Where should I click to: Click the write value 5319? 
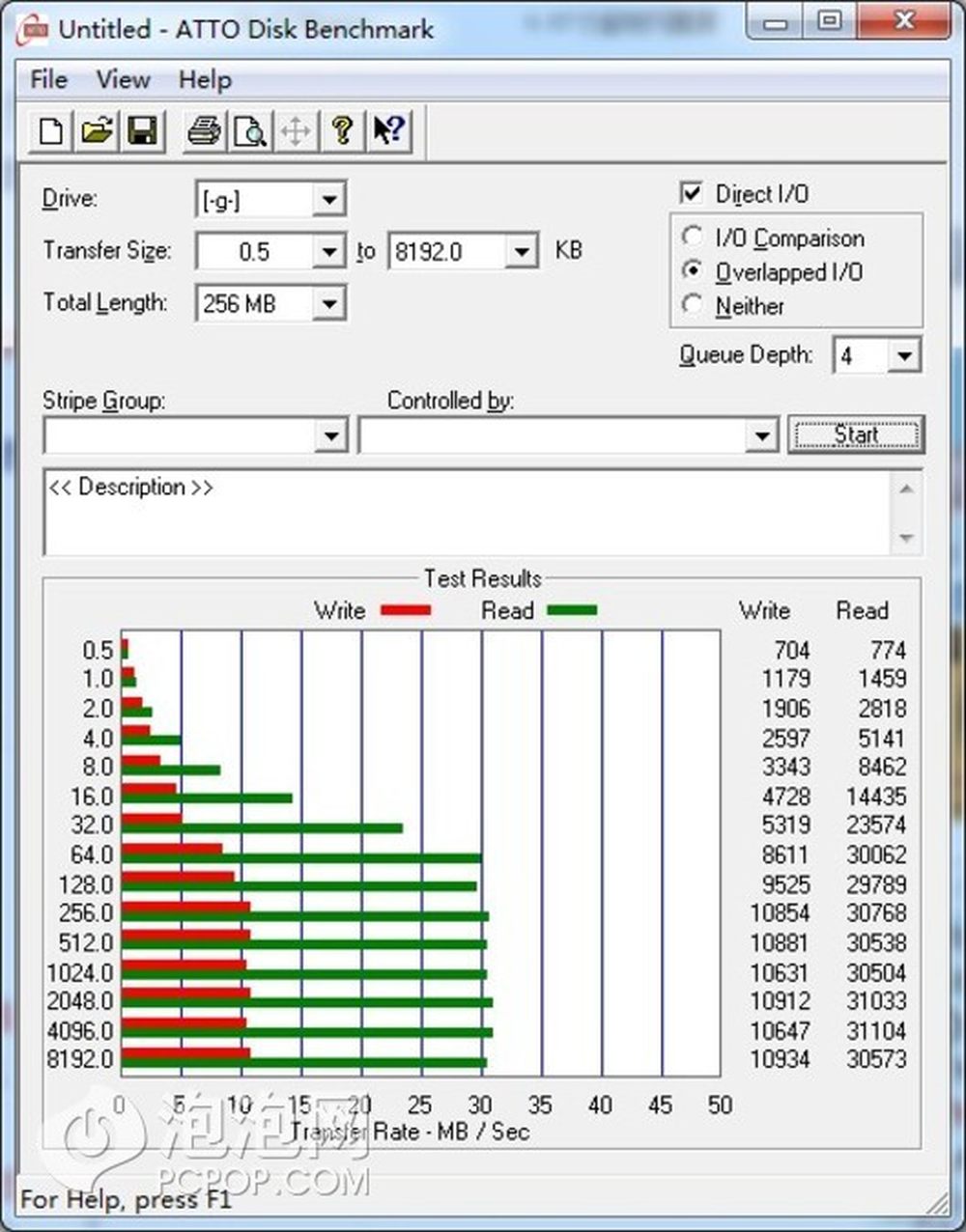pyautogui.click(x=785, y=826)
